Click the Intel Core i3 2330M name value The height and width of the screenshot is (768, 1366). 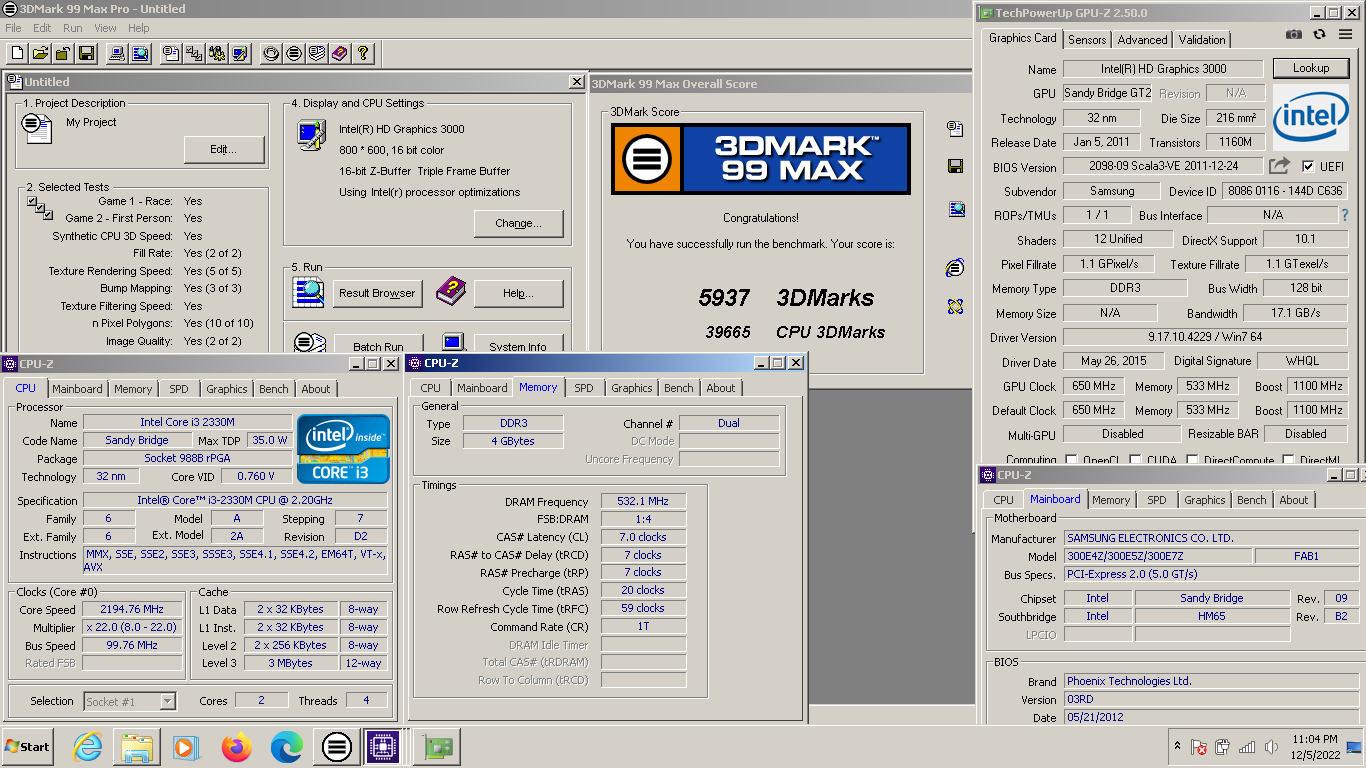(187, 422)
